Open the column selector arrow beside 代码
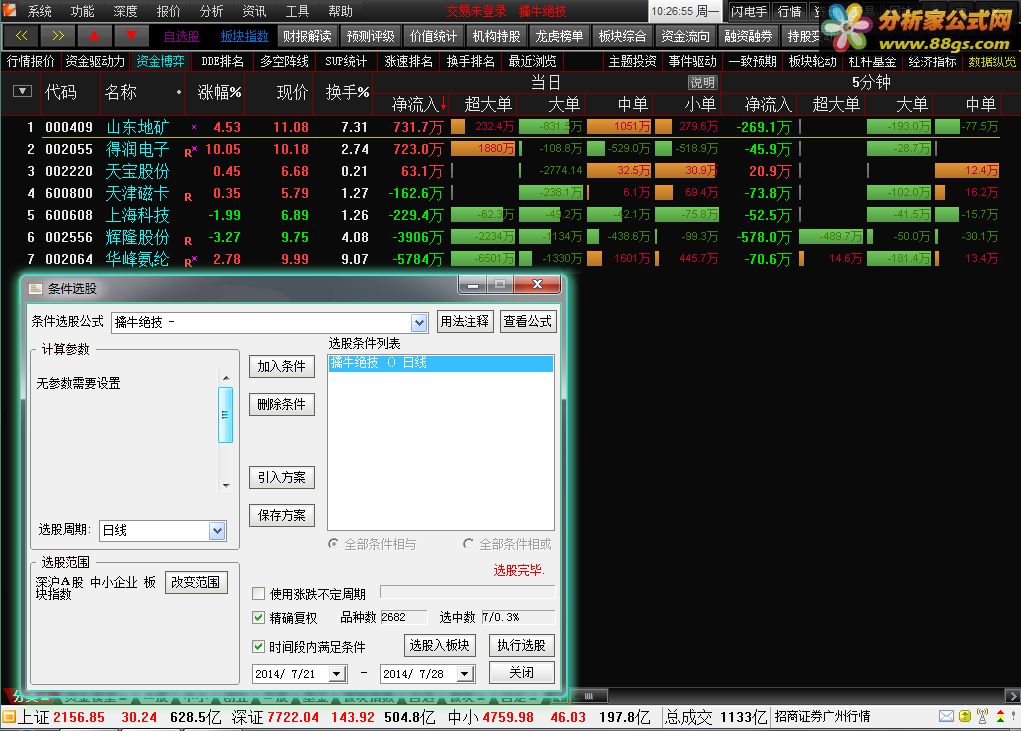The height and width of the screenshot is (731, 1021). (22, 91)
